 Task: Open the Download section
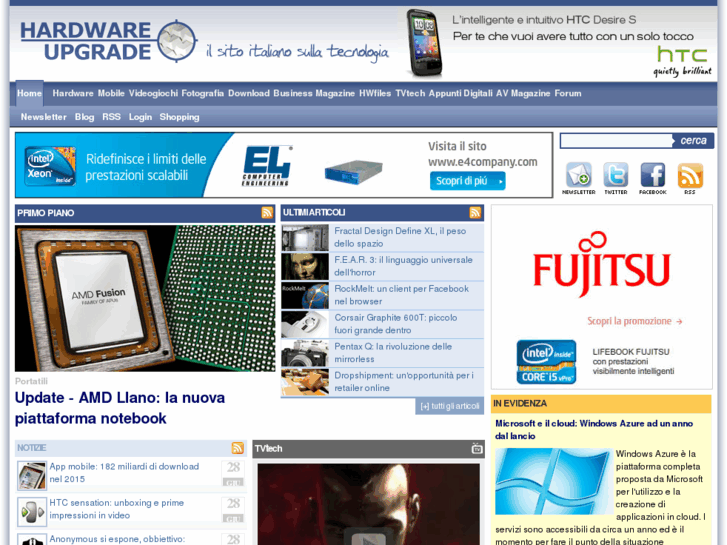tap(249, 93)
